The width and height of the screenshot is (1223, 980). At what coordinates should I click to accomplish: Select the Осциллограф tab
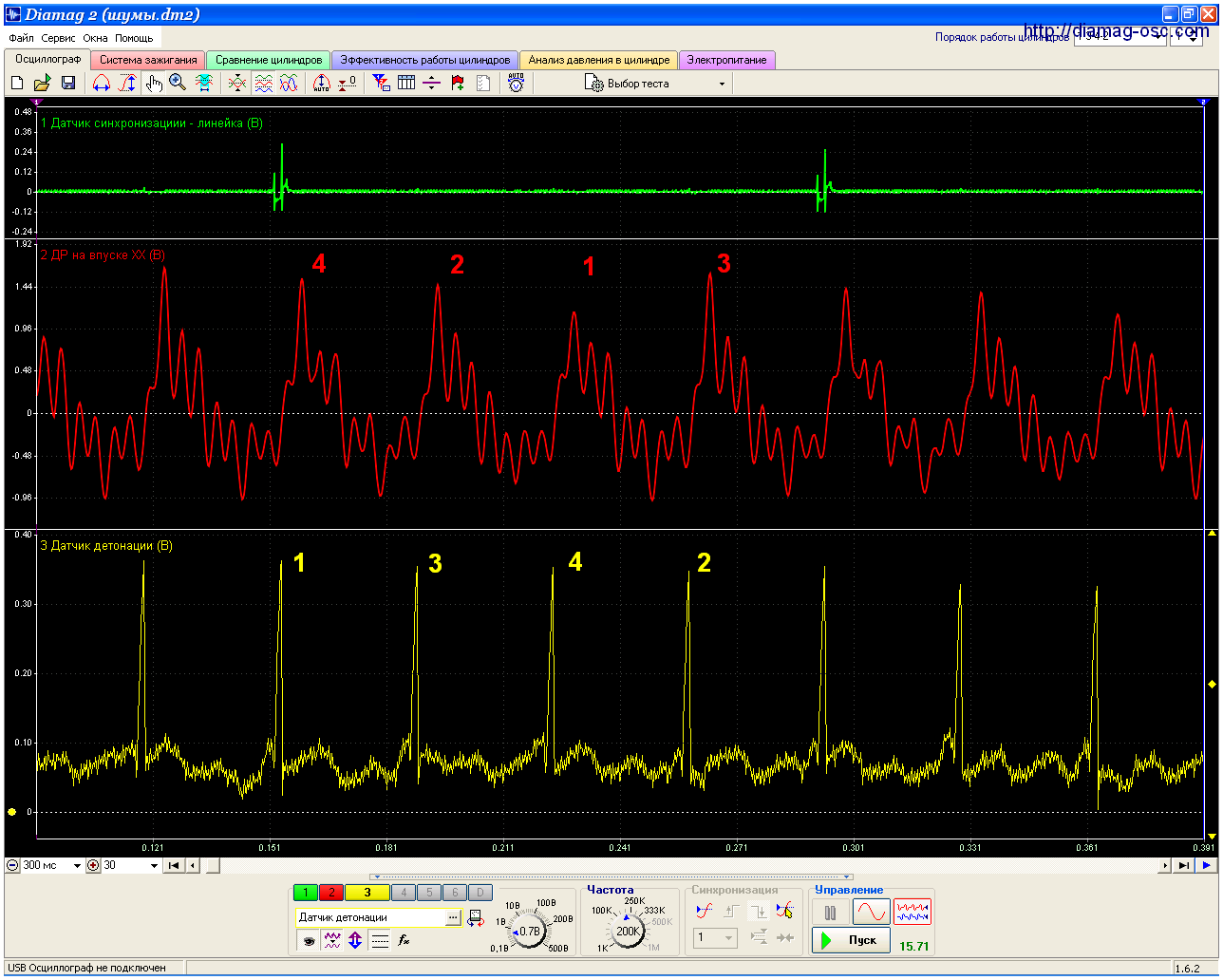(48, 59)
